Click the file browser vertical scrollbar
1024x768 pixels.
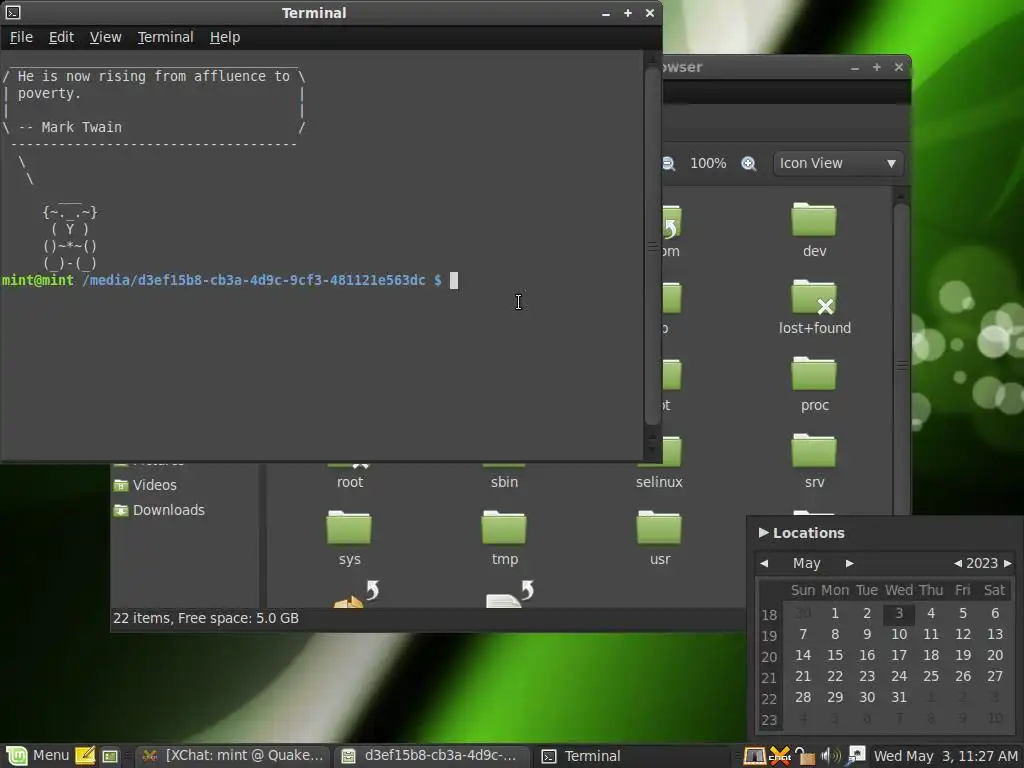tap(901, 366)
